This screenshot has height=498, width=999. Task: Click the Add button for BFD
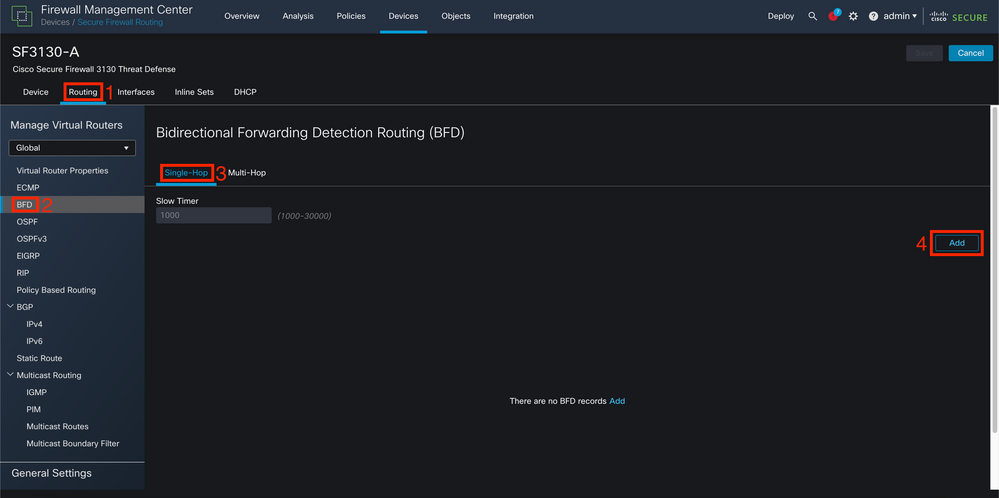(x=956, y=243)
